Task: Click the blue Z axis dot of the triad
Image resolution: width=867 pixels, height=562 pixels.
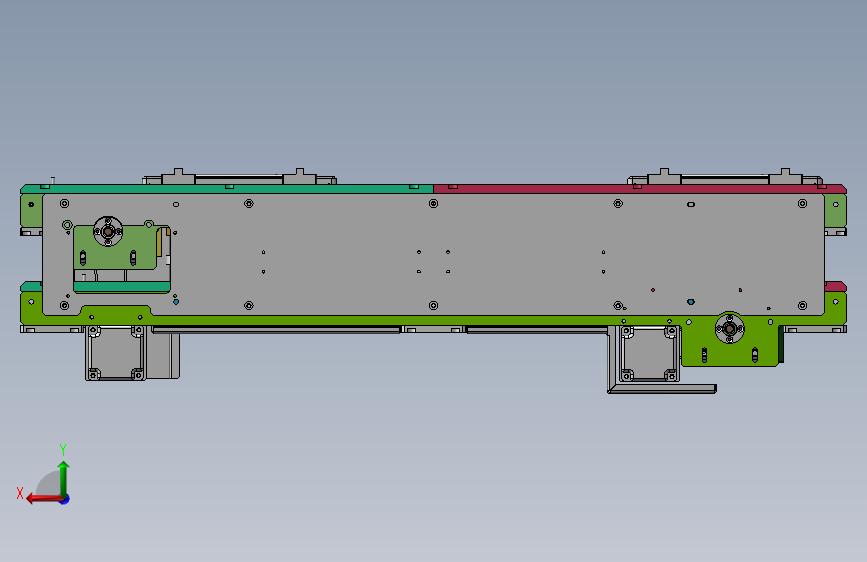Action: point(65,500)
